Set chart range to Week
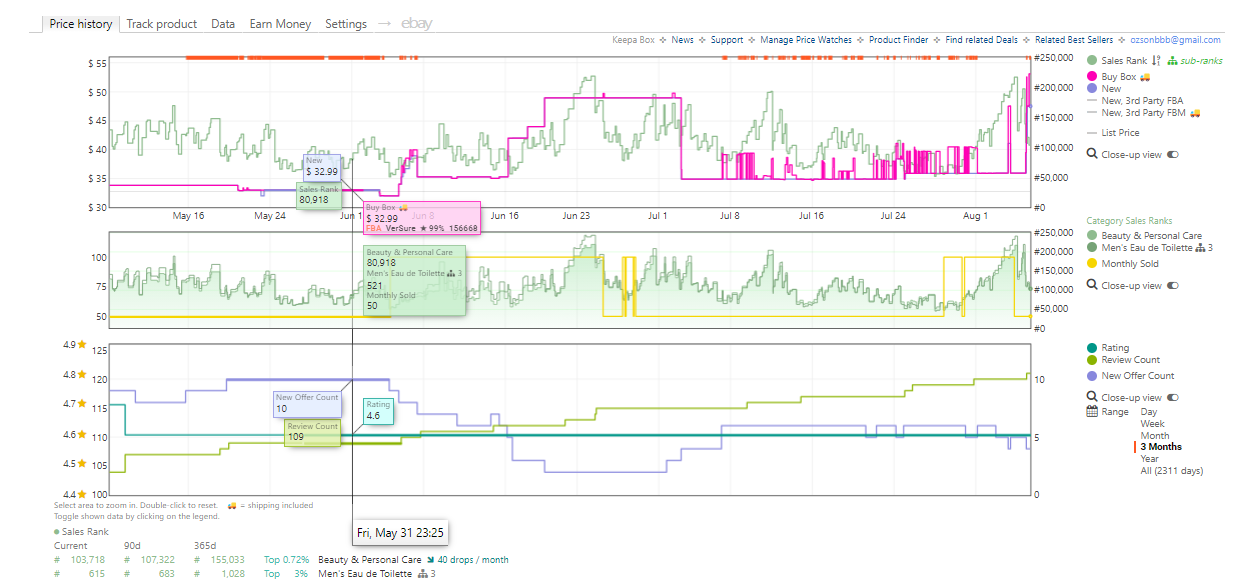This screenshot has height=583, width=1256. [x=1153, y=424]
